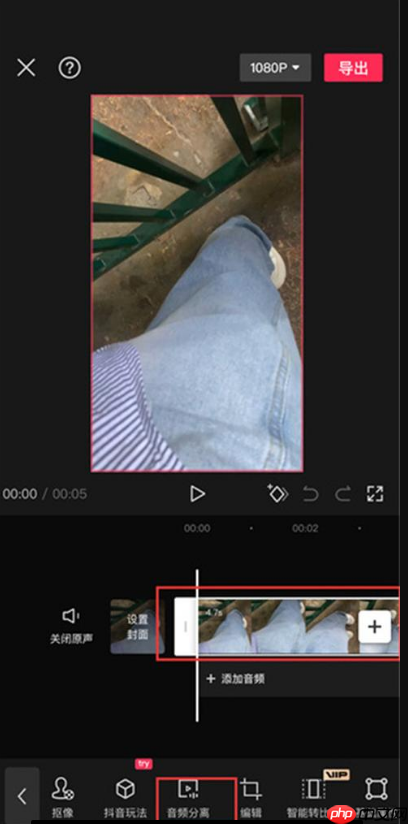The width and height of the screenshot is (408, 824).
Task: Click the video preview canvas
Action: [197, 283]
